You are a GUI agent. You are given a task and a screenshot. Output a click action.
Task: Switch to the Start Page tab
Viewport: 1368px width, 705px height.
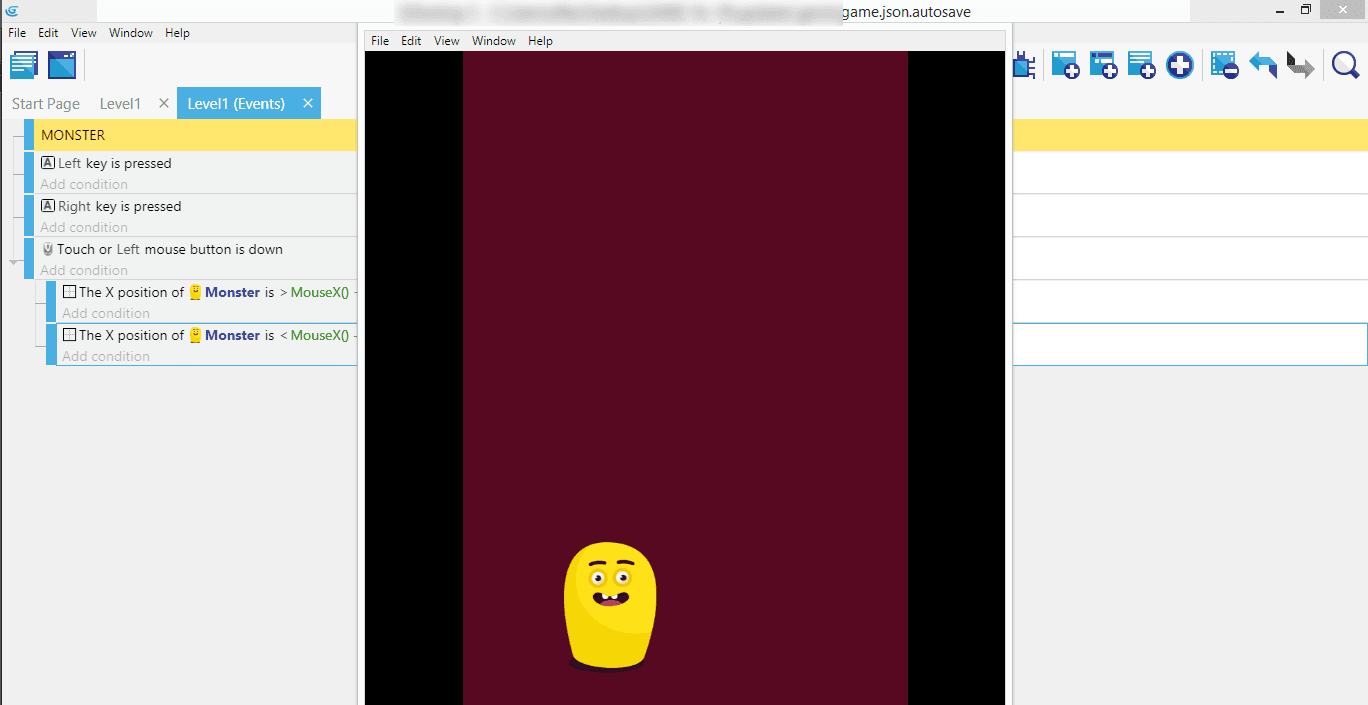(46, 104)
